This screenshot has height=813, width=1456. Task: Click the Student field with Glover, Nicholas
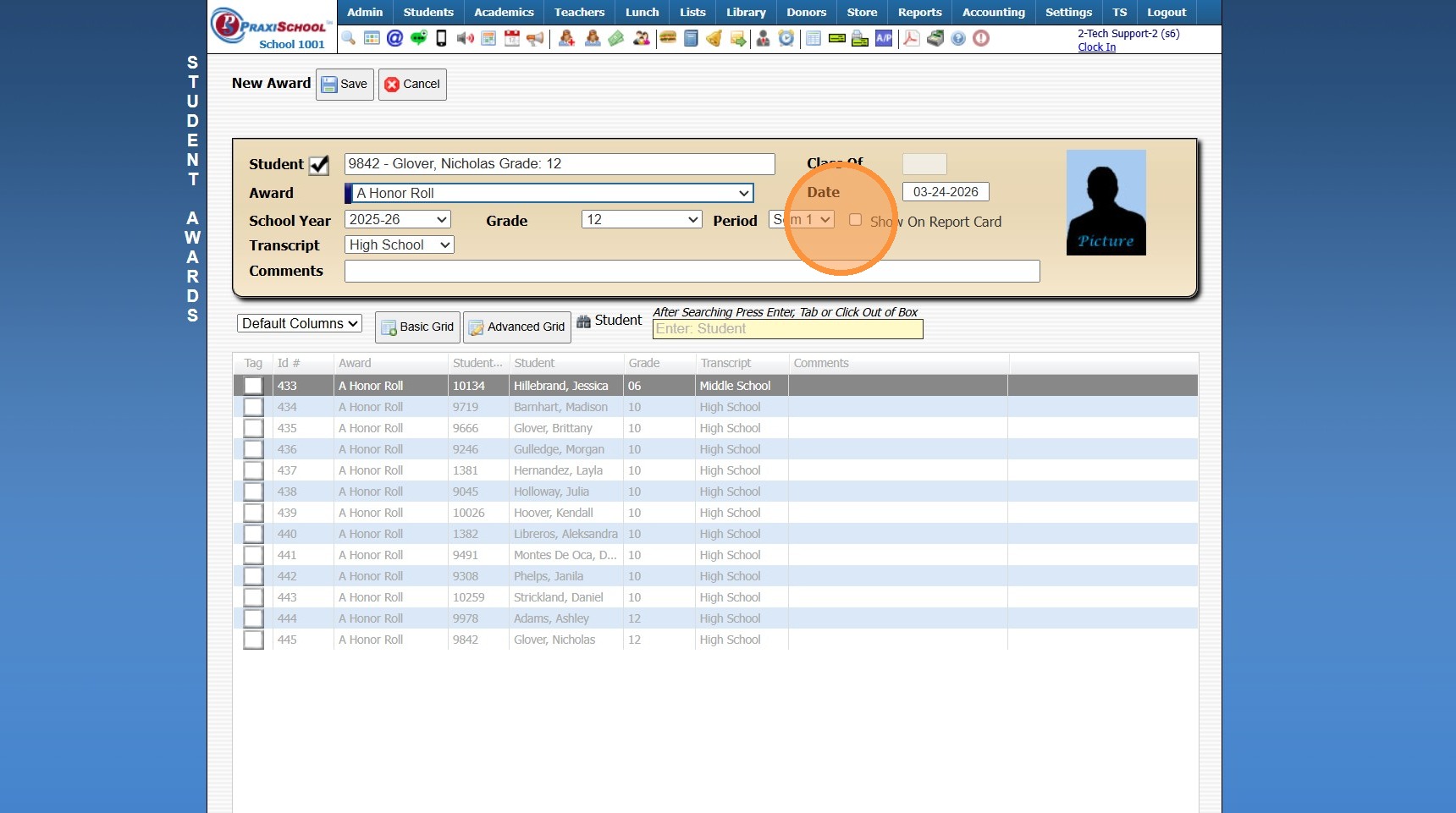coord(560,164)
